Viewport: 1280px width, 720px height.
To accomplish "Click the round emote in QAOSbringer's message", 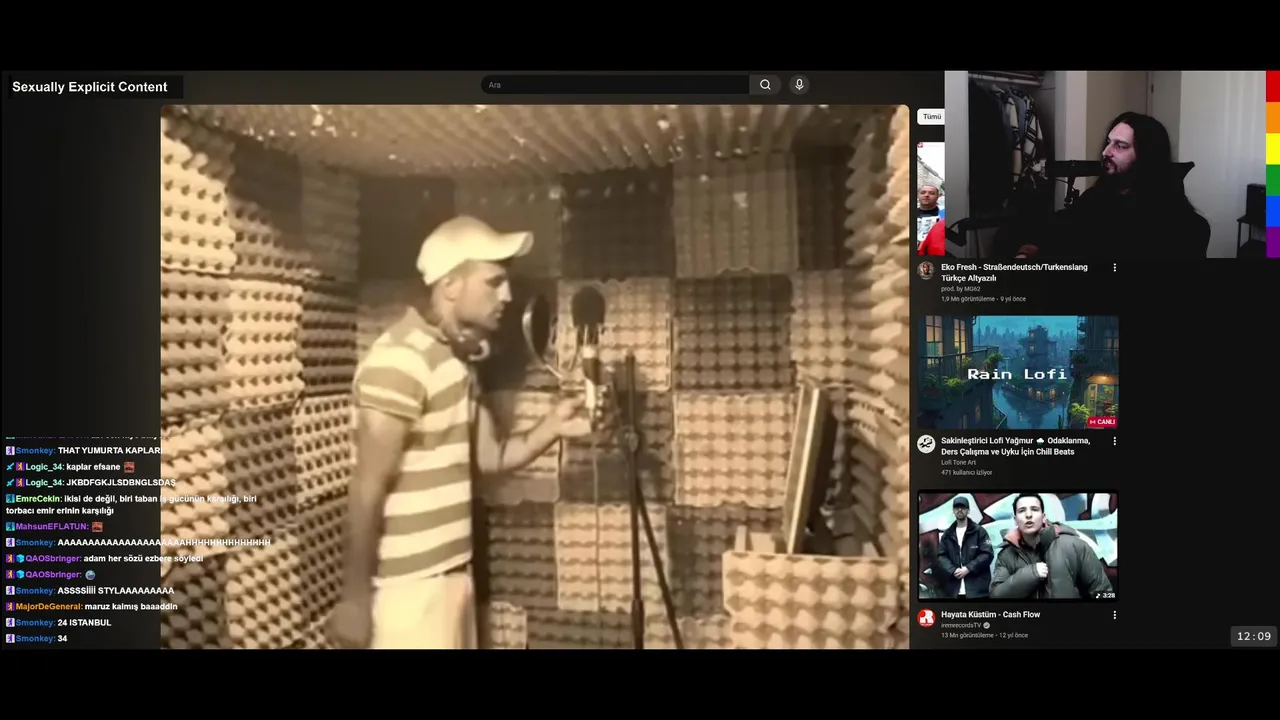I will [90, 575].
